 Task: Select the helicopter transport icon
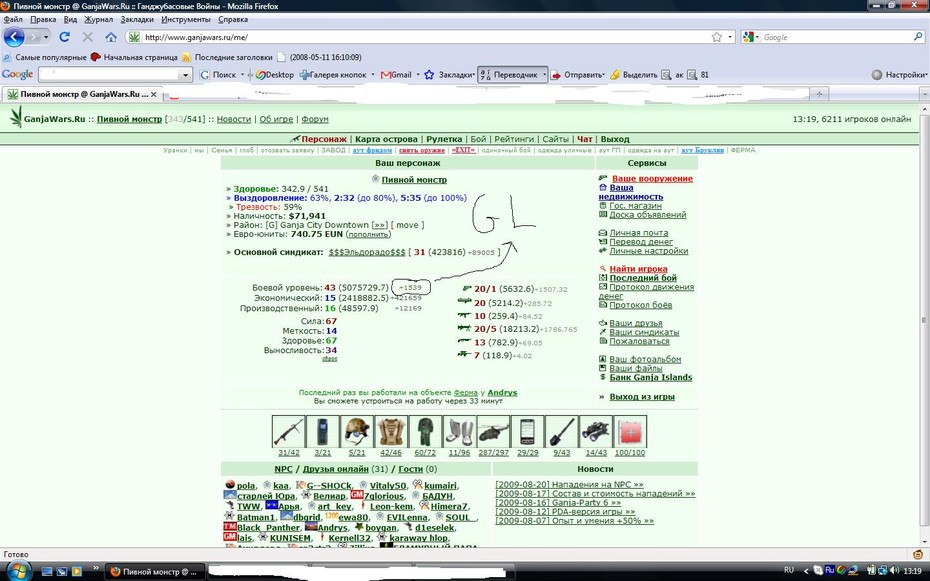[493, 432]
